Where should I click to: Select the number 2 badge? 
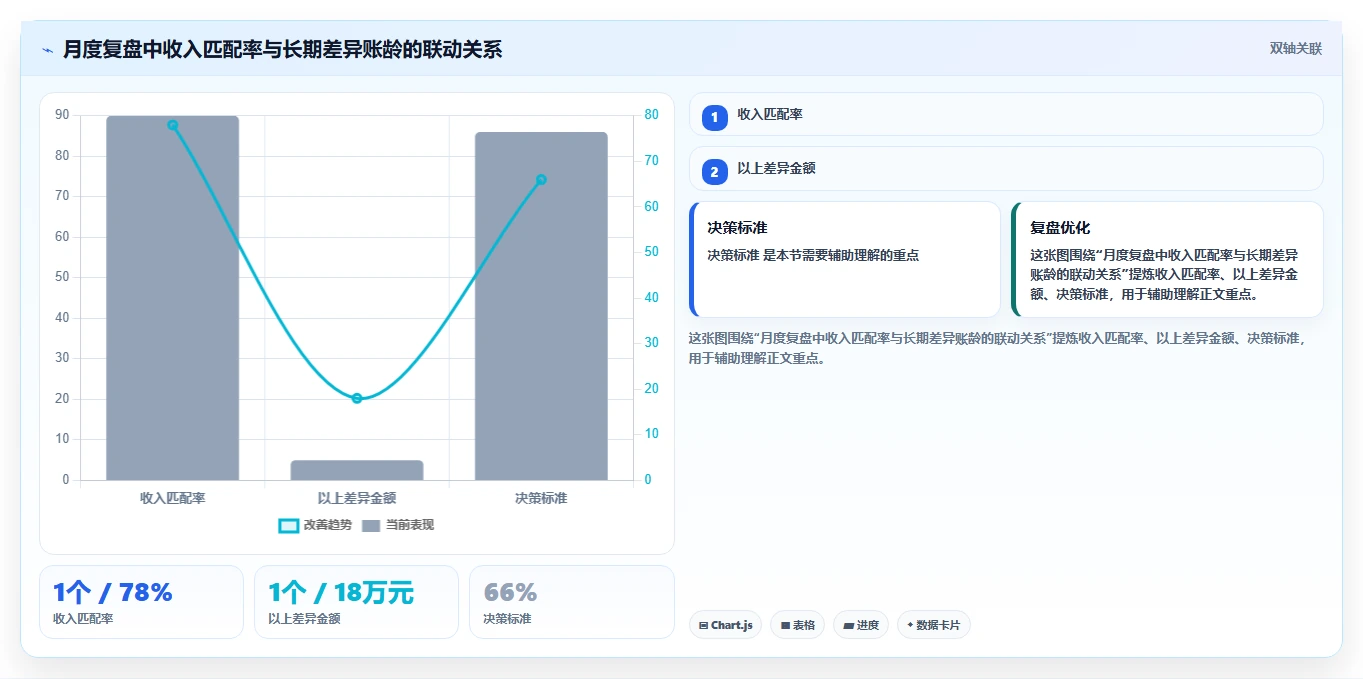click(x=714, y=172)
